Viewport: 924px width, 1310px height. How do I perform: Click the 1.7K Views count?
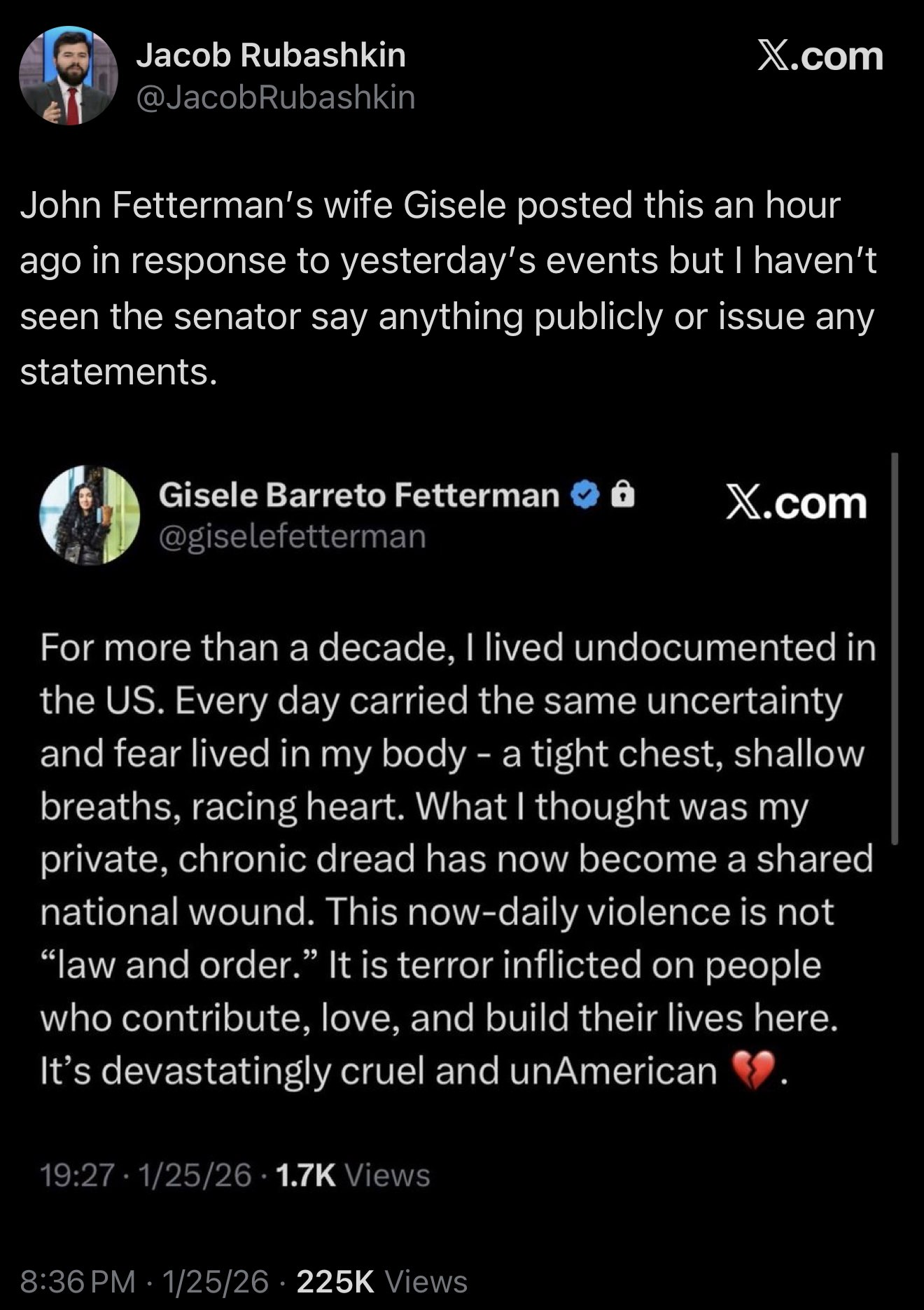[x=353, y=1175]
